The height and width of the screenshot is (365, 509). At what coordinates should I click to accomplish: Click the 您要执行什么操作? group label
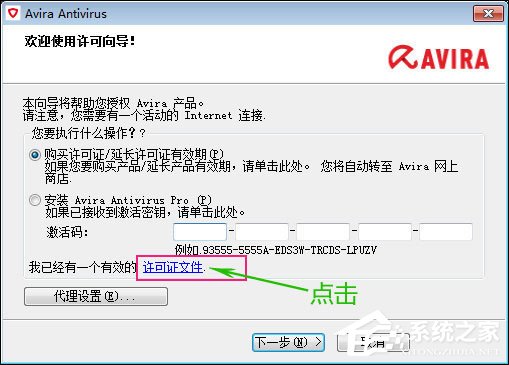[x=89, y=133]
